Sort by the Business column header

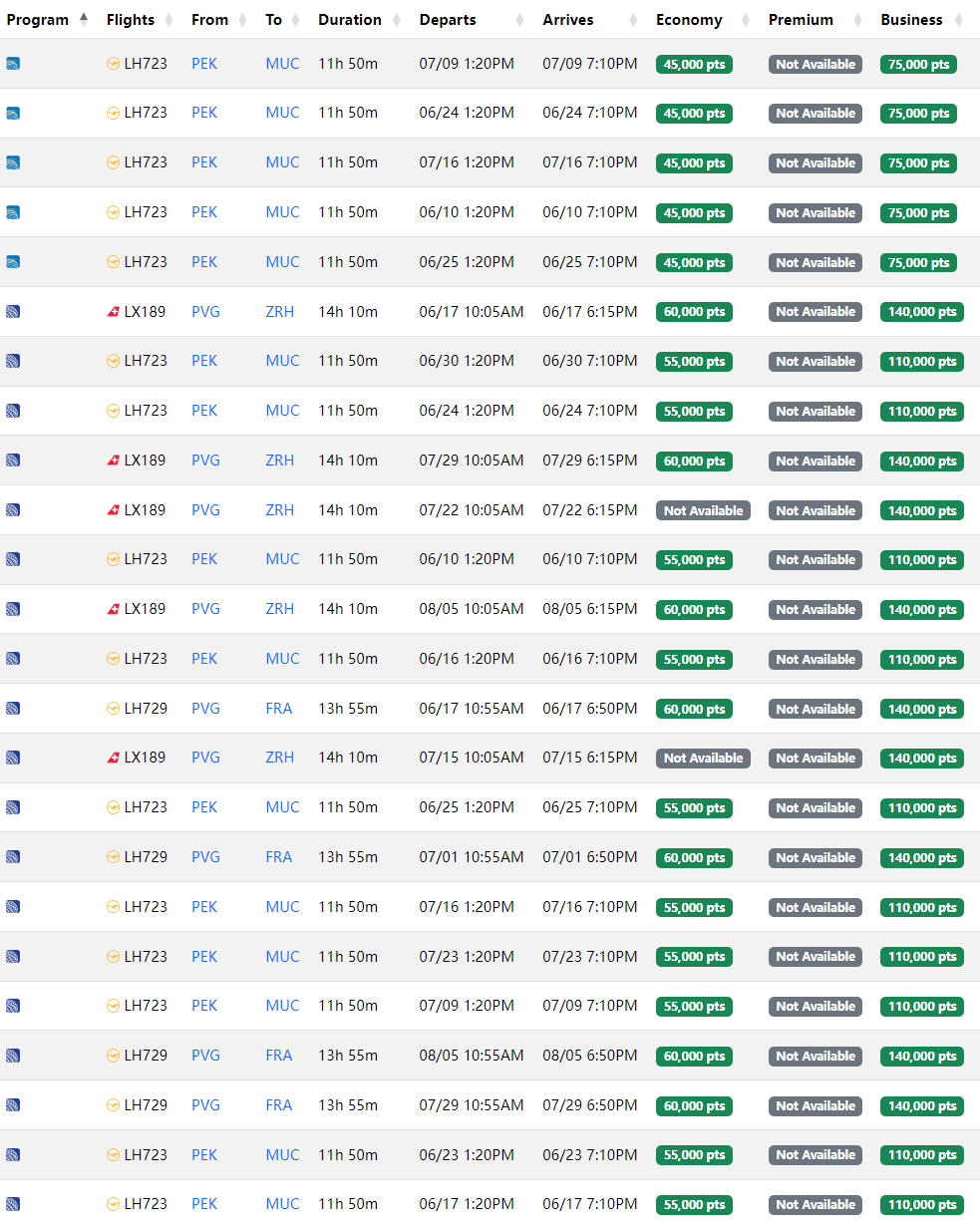pyautogui.click(x=911, y=20)
